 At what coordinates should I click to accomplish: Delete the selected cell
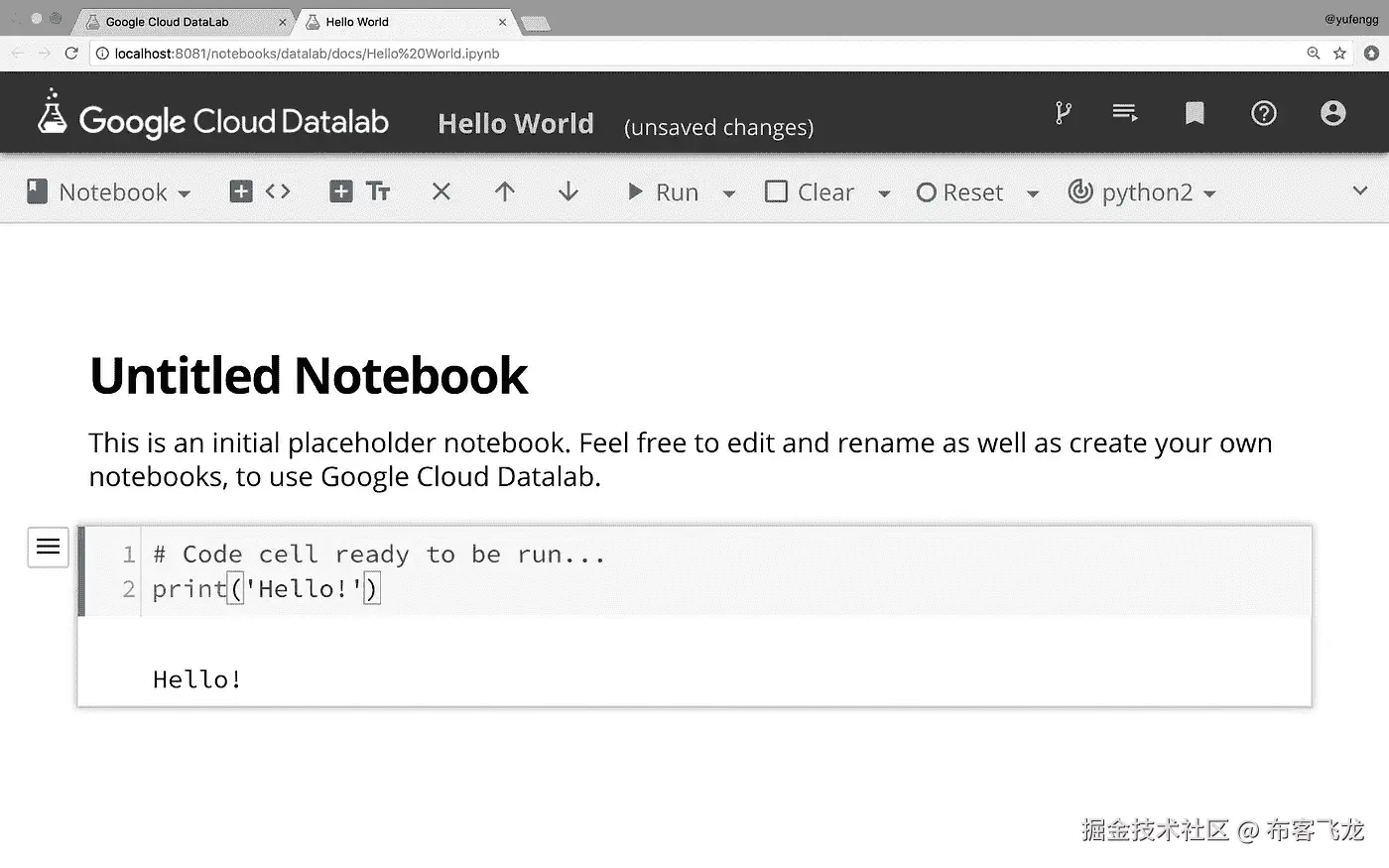pyautogui.click(x=442, y=191)
